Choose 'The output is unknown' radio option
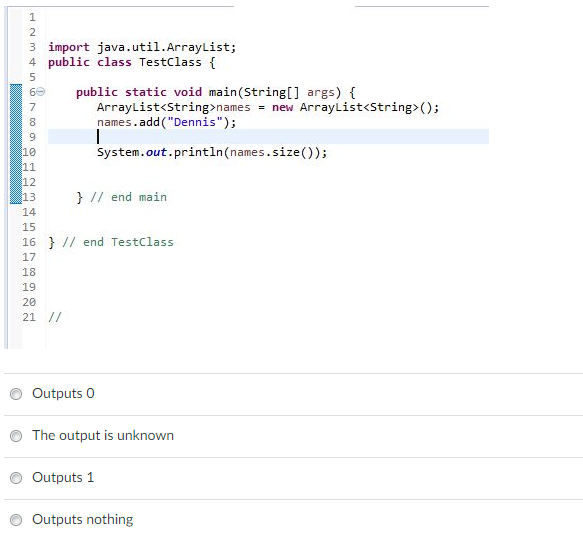Viewport: 583px width, 550px height. pyautogui.click(x=16, y=436)
